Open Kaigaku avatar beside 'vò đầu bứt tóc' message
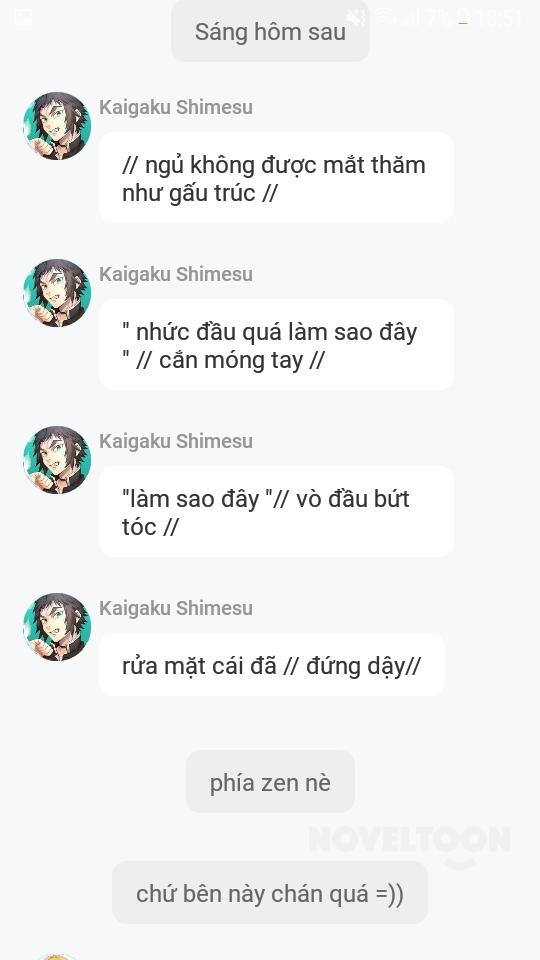540x960 pixels. coord(57,460)
